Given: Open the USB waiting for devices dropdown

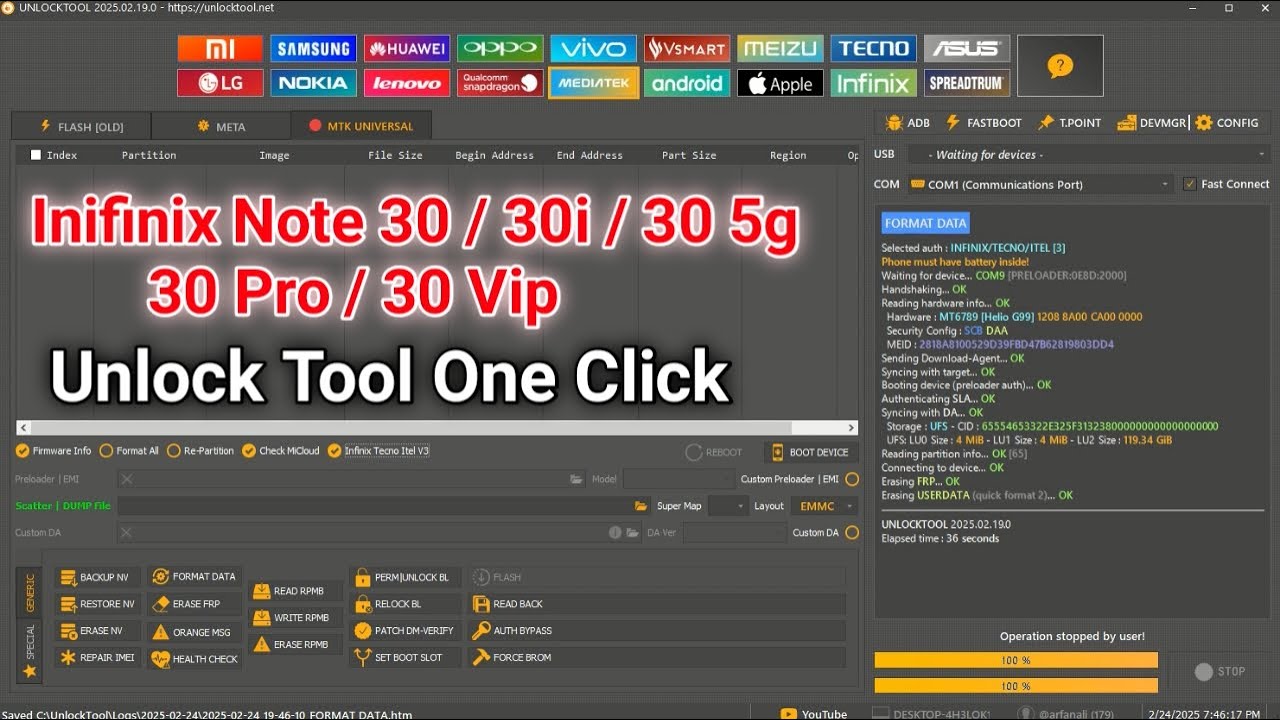Looking at the screenshot, I should [x=1089, y=155].
